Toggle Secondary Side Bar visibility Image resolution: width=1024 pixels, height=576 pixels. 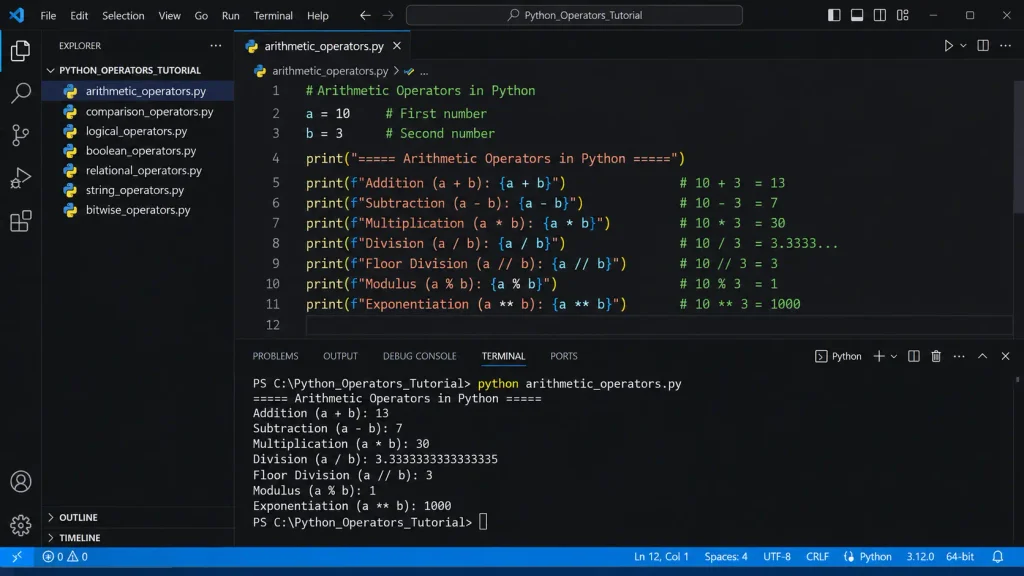880,15
